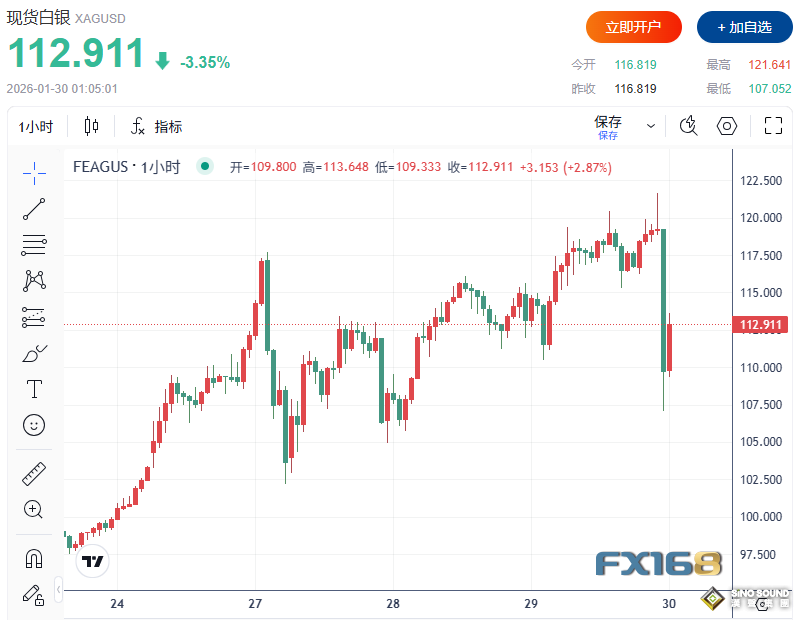Expand the save layout dropdown arrow
Image resolution: width=799 pixels, height=620 pixels.
coord(651,126)
